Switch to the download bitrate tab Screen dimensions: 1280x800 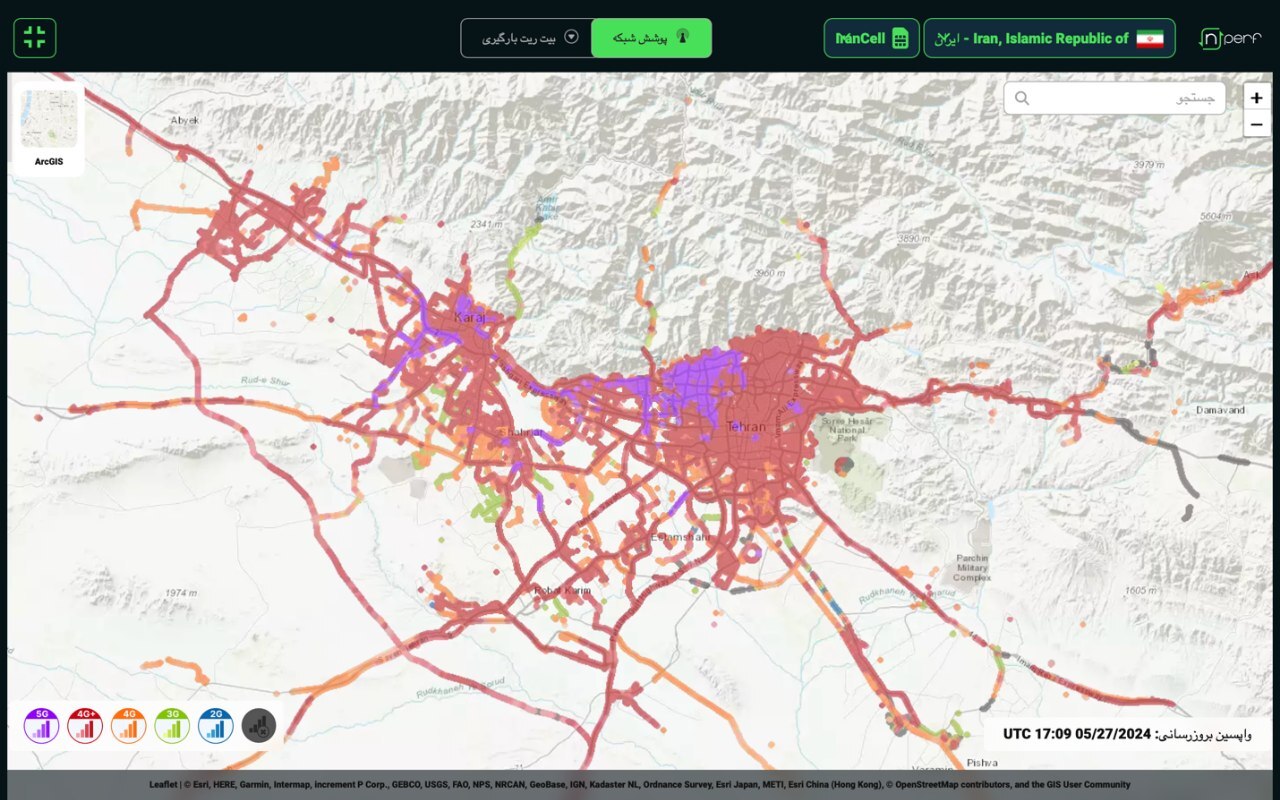[526, 38]
